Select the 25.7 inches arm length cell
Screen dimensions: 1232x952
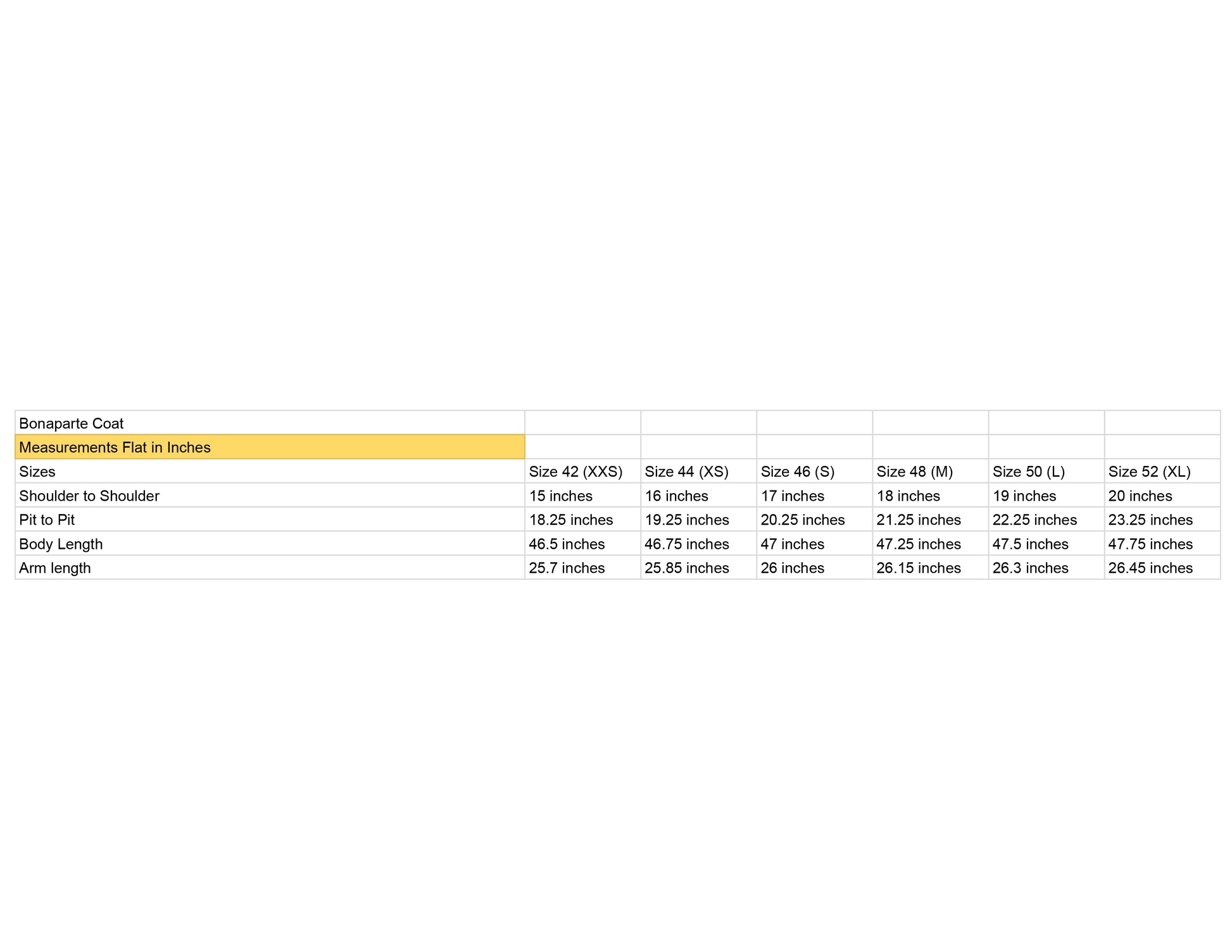pos(567,568)
